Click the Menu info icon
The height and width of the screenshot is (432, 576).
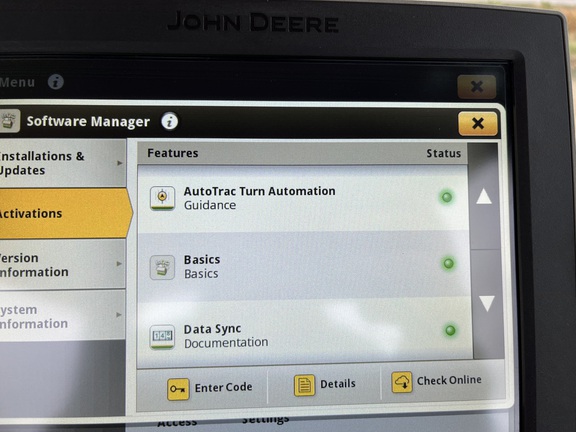coord(56,82)
